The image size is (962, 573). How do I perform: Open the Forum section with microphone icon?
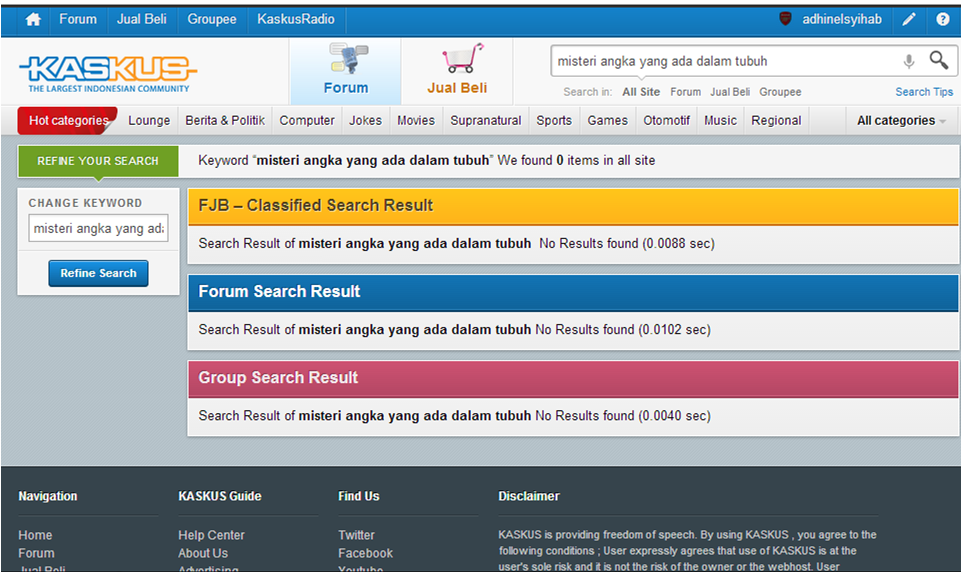[346, 71]
